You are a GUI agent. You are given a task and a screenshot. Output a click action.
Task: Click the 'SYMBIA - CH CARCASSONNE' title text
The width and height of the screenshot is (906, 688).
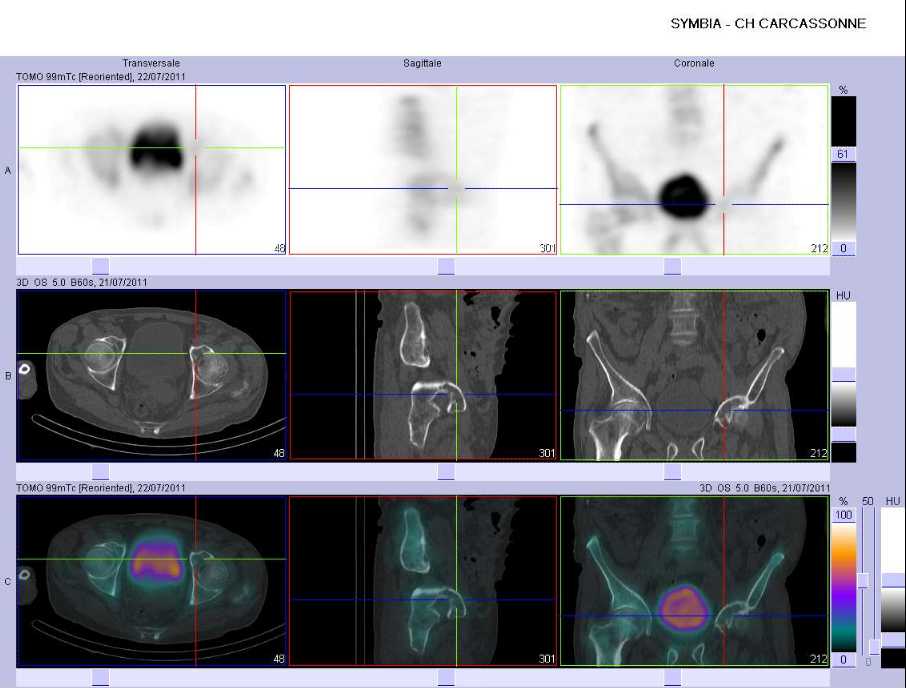(768, 24)
